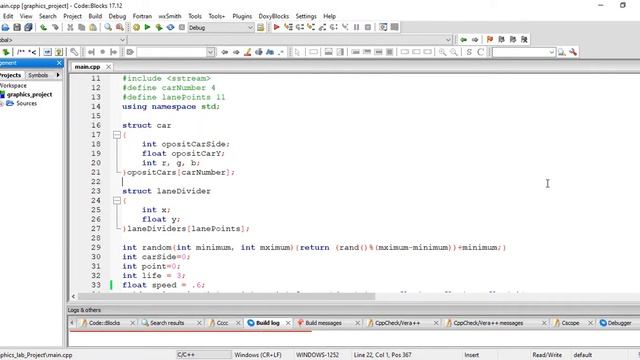Switch to Build messages tab

[x=323, y=323]
